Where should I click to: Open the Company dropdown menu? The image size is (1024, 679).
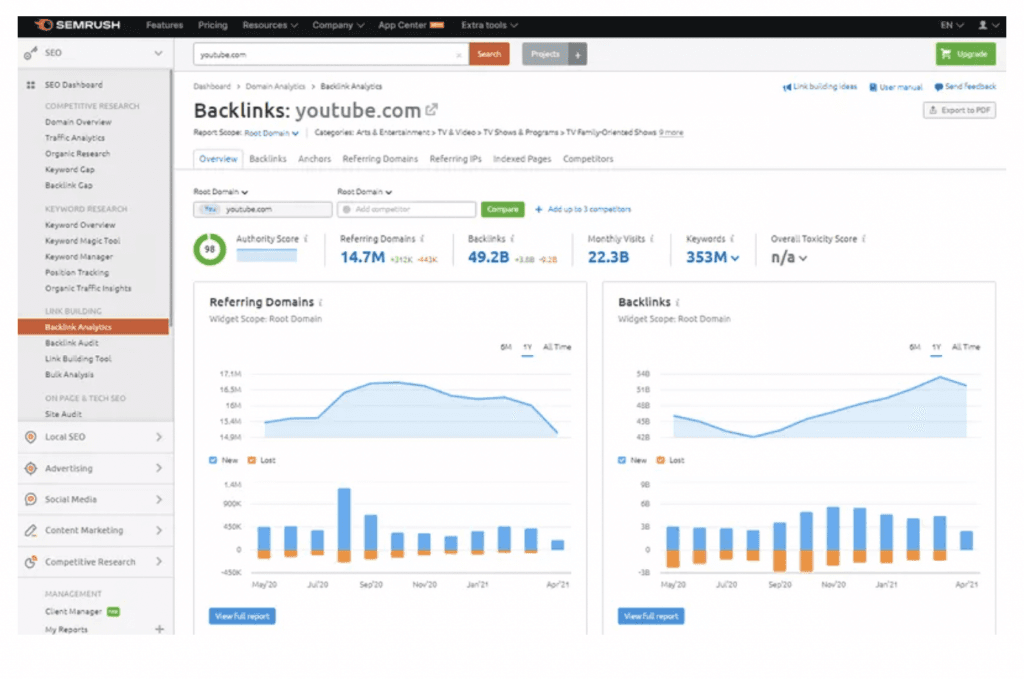point(338,25)
